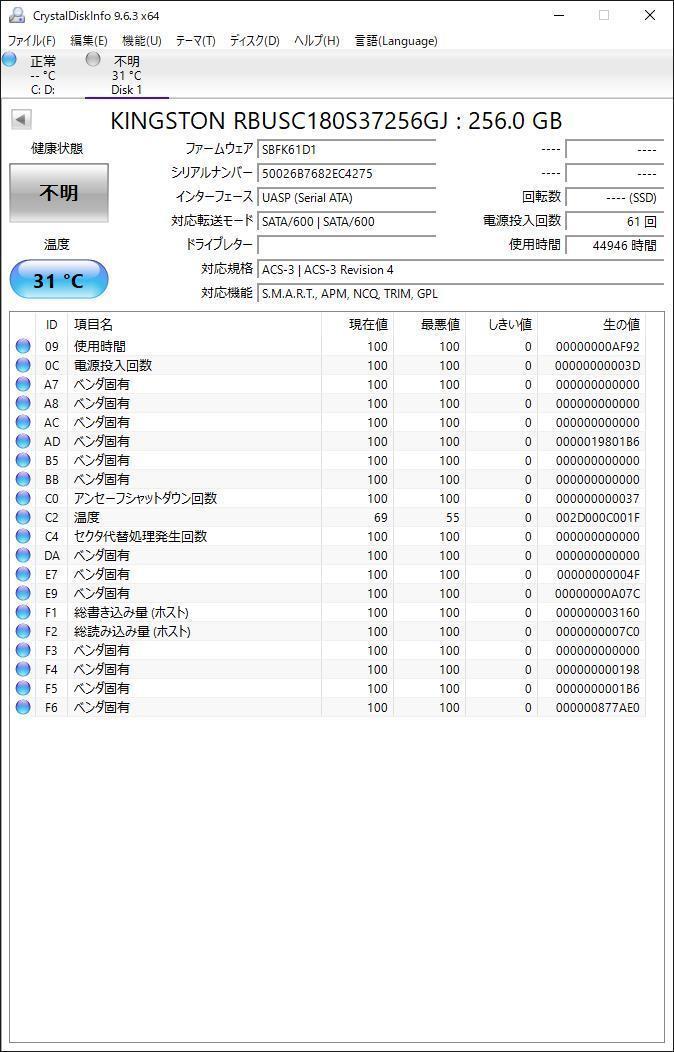Click the 不明 health status button
674x1052 pixels.
coord(59,193)
